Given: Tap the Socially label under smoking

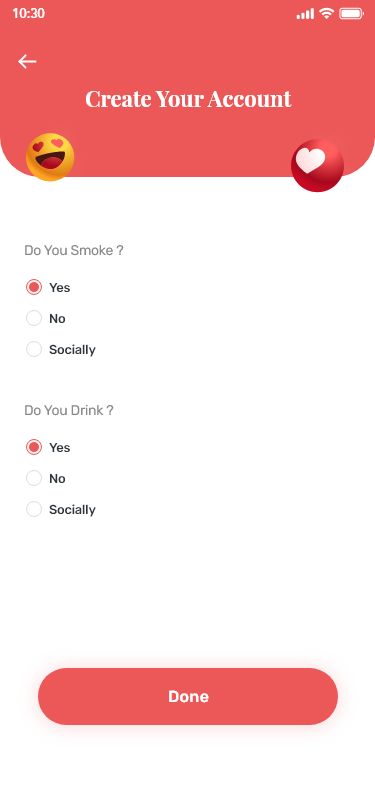Looking at the screenshot, I should click(73, 350).
